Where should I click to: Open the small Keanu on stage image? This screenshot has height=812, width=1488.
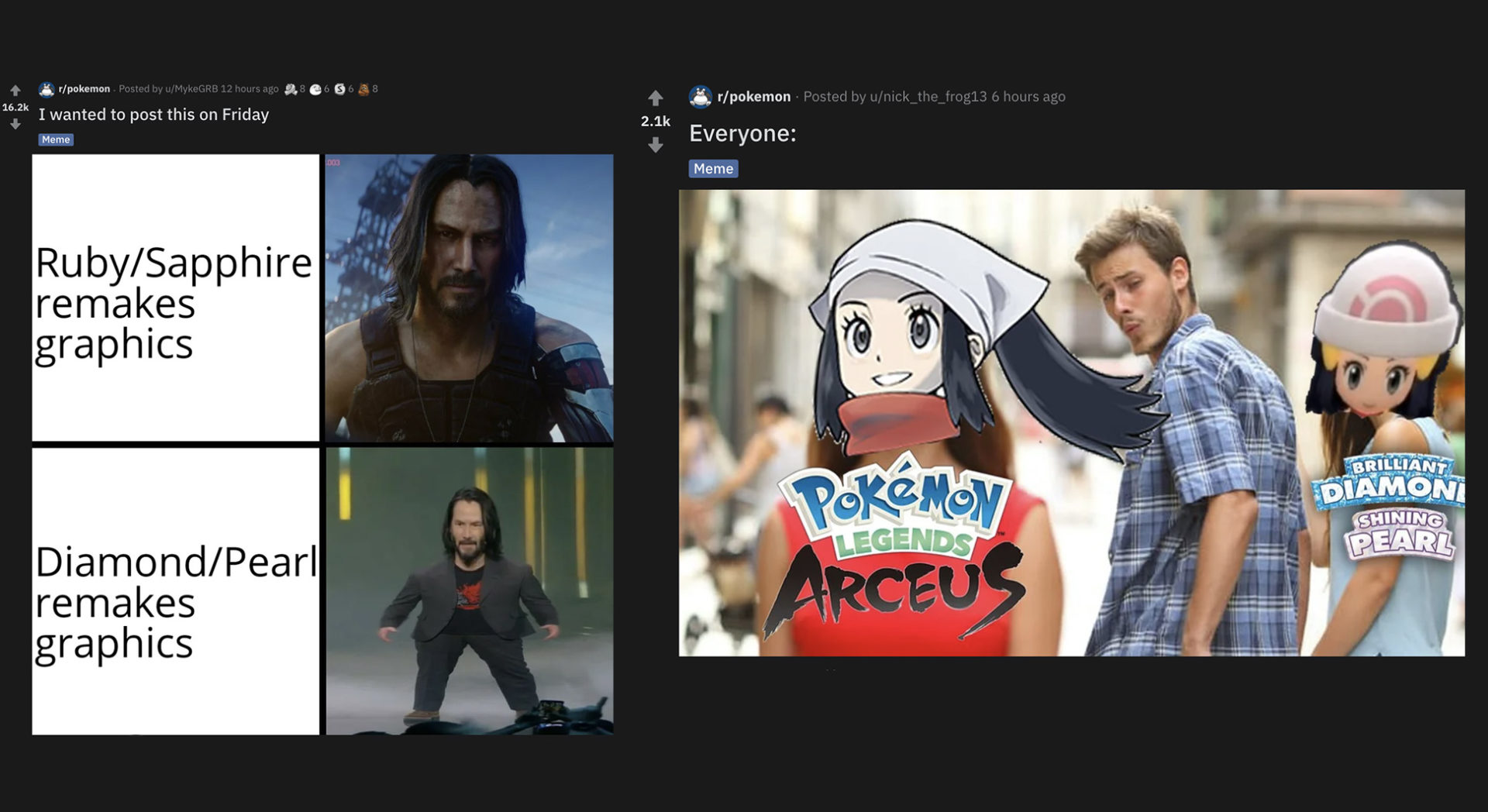coord(469,591)
